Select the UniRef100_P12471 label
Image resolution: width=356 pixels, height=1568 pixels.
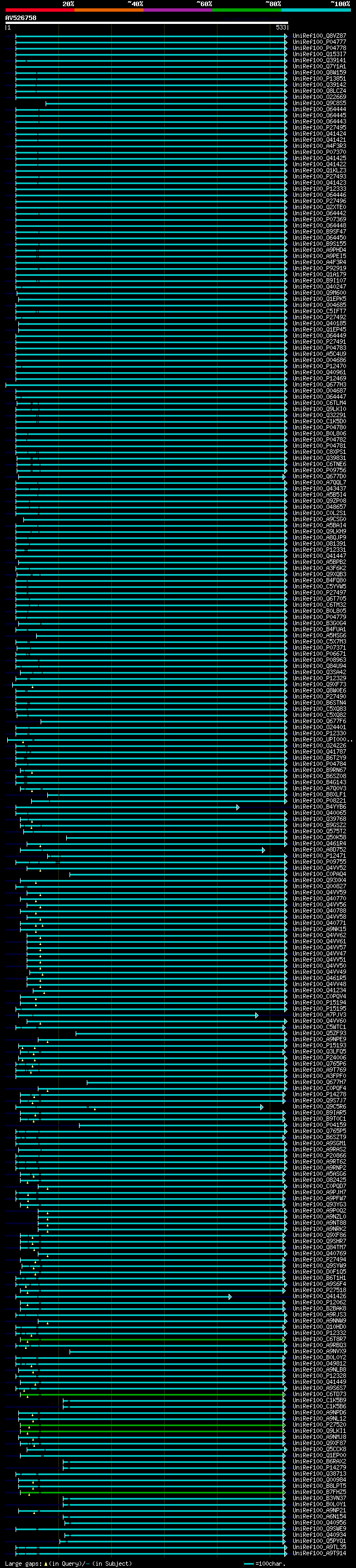click(319, 856)
